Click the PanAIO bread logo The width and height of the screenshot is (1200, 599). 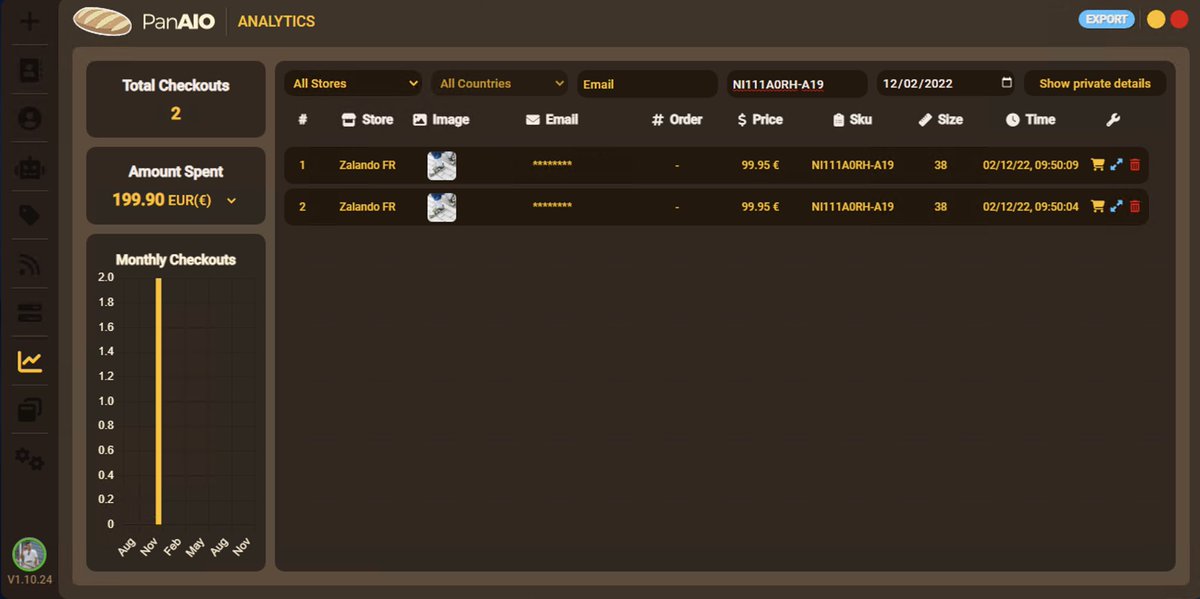[103, 21]
